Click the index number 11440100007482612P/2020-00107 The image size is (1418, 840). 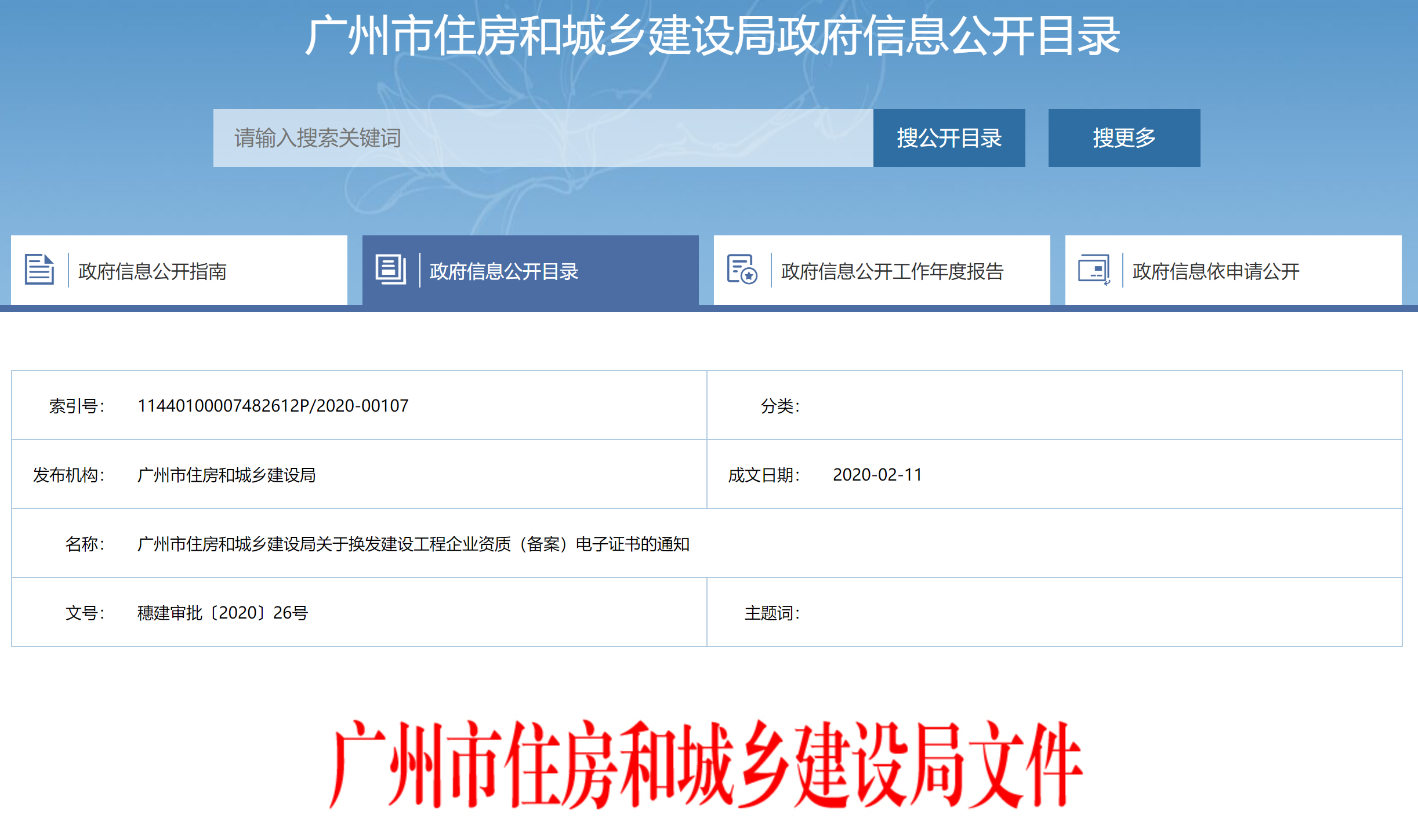pyautogui.click(x=273, y=406)
